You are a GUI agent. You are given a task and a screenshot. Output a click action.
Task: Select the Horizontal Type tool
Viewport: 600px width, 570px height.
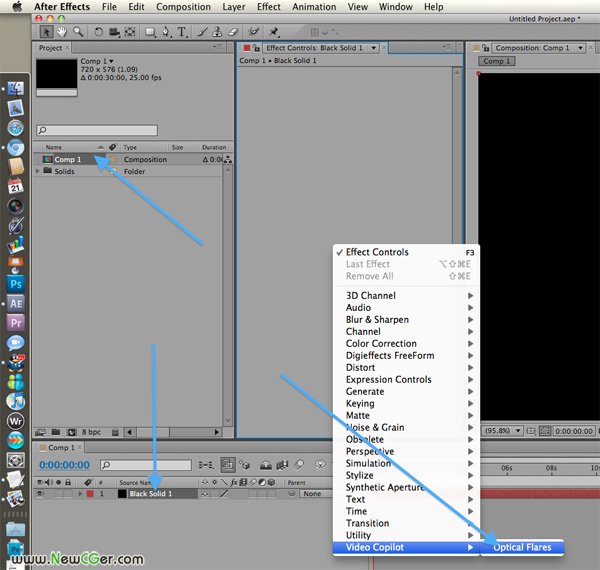coord(182,33)
